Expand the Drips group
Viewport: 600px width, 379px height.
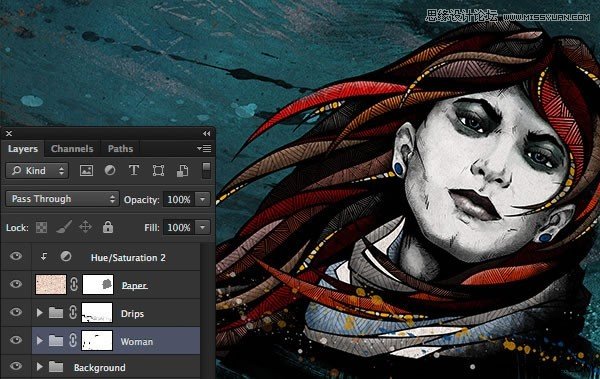pos(39,313)
